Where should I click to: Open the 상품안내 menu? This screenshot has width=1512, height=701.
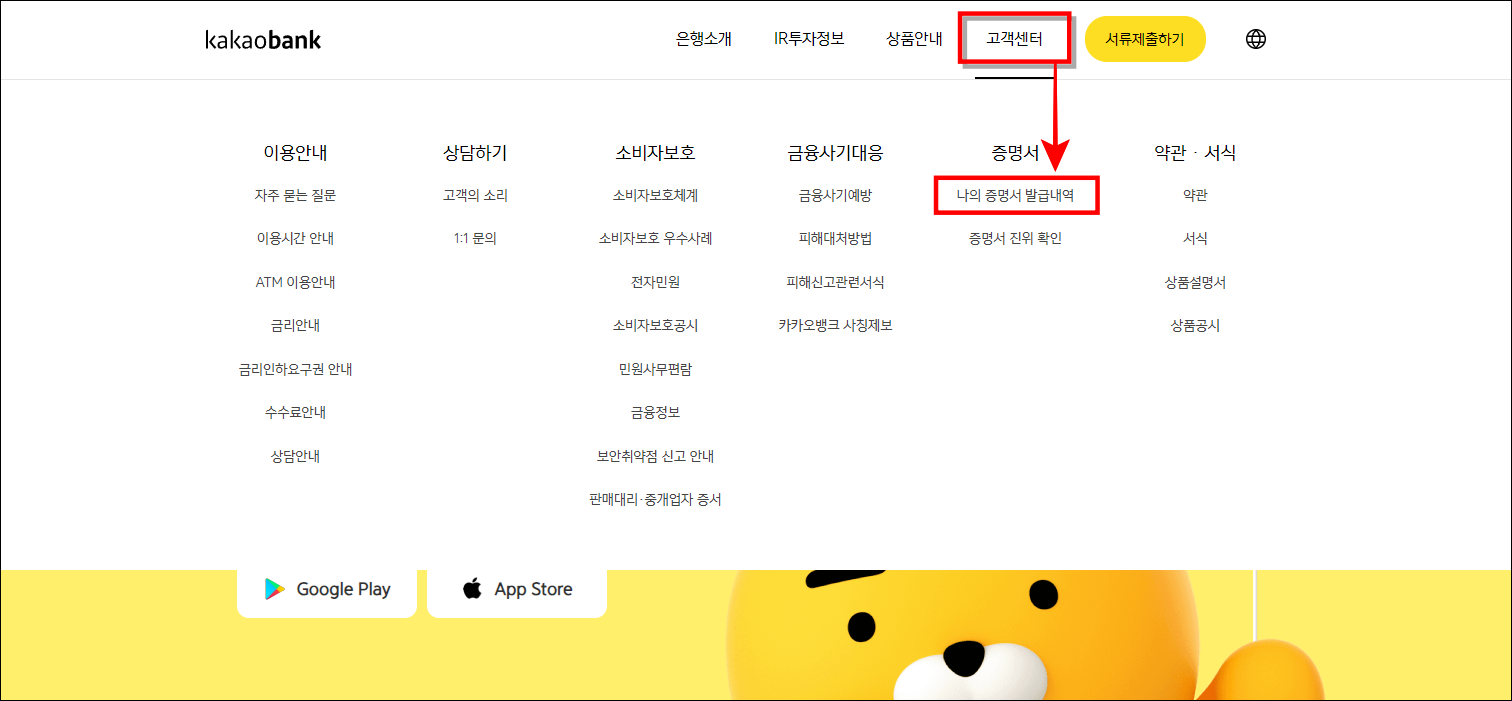(x=914, y=39)
